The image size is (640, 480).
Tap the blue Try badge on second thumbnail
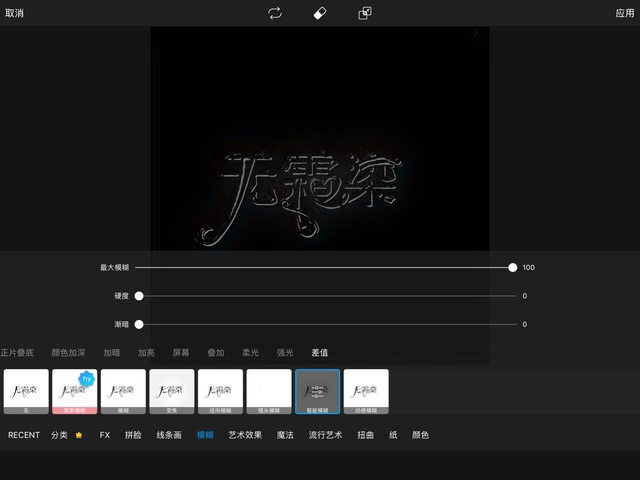point(86,379)
